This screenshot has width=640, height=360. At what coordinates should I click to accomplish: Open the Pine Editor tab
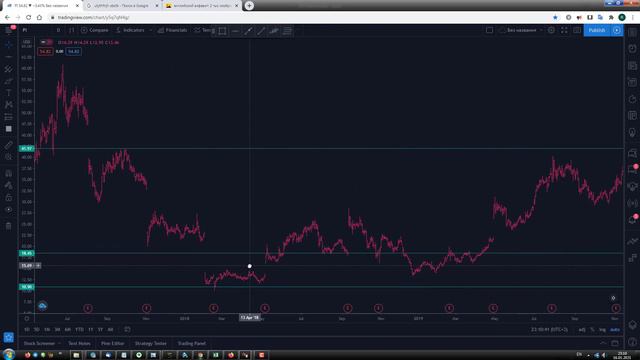[113, 343]
